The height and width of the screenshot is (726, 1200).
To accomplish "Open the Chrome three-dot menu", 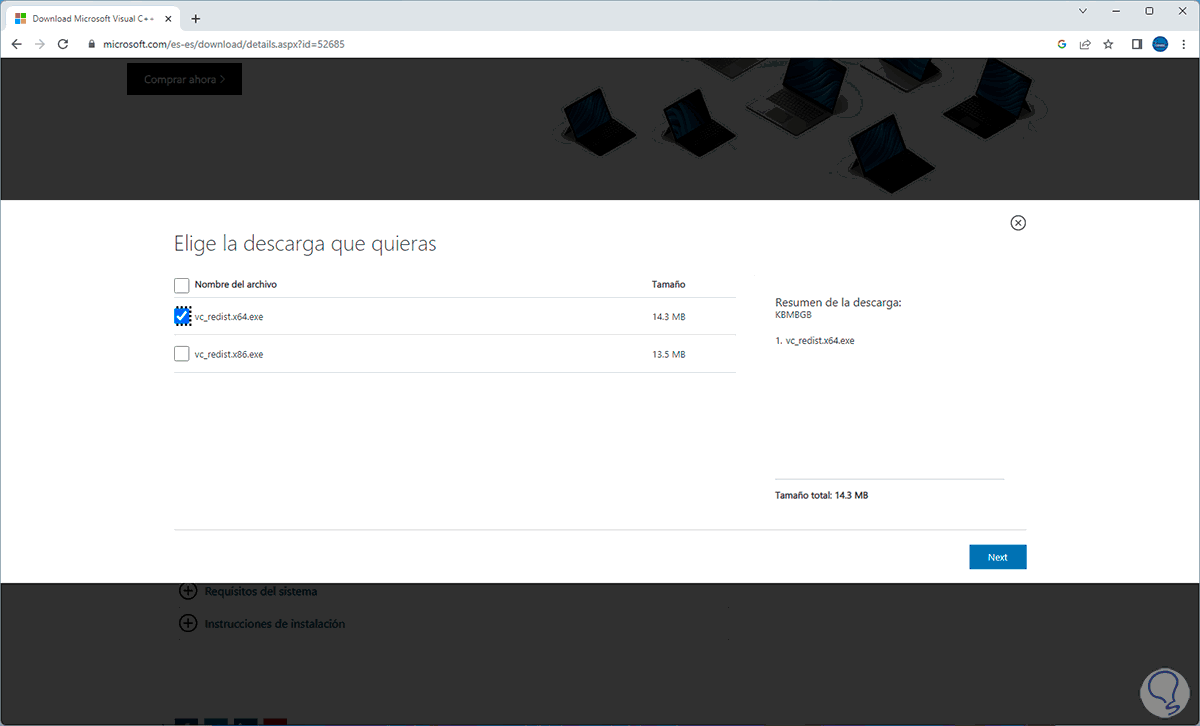I will [x=1183, y=44].
